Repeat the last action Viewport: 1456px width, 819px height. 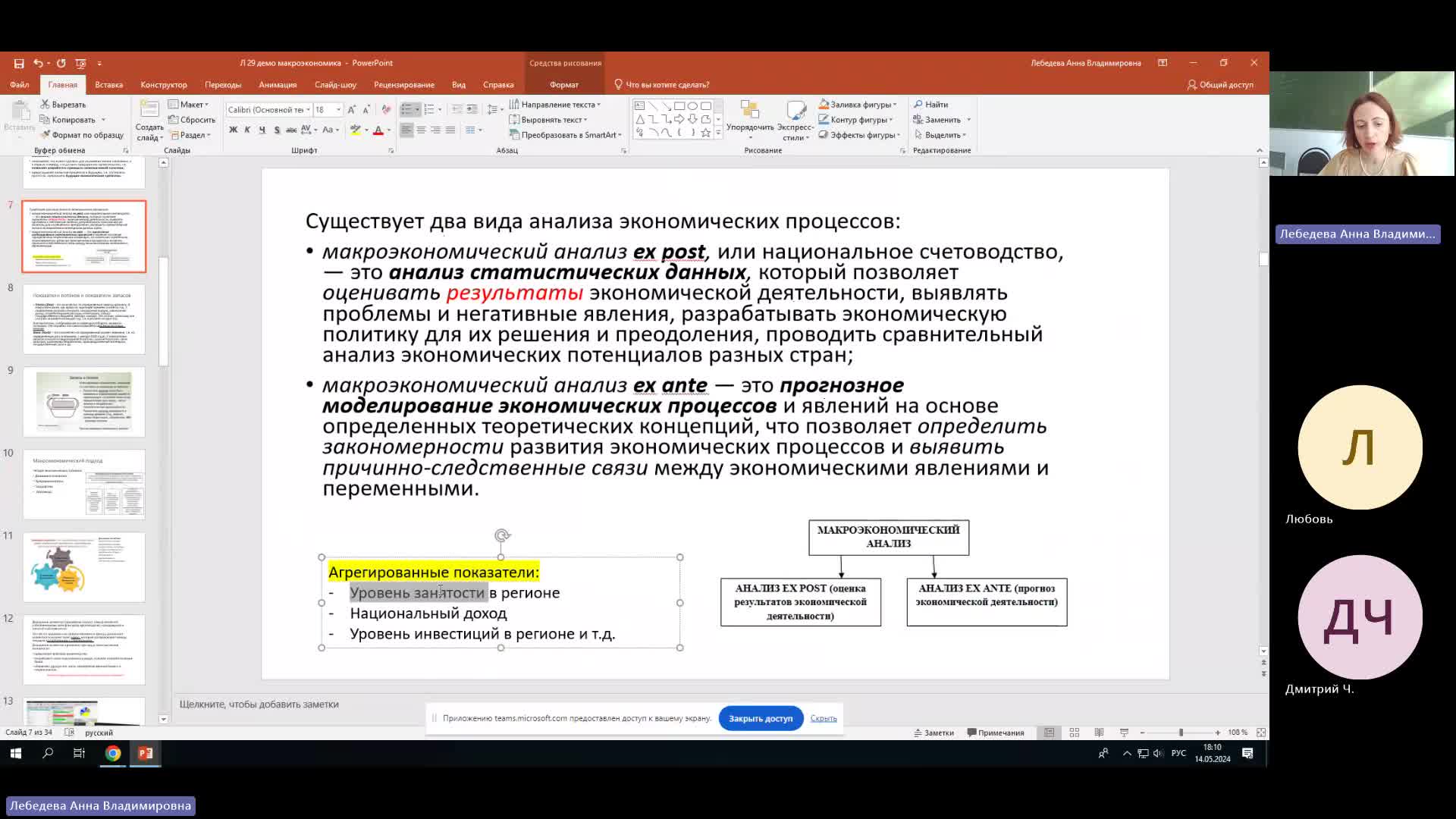61,63
